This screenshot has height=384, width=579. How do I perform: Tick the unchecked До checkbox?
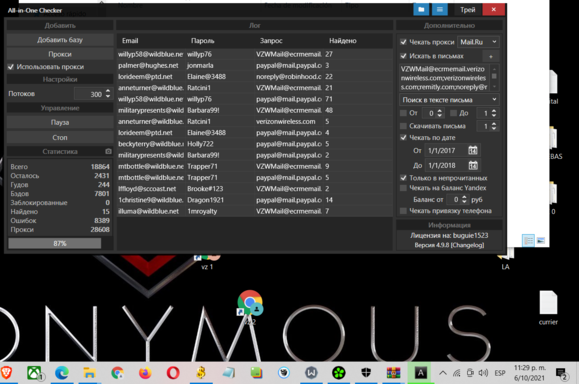453,113
